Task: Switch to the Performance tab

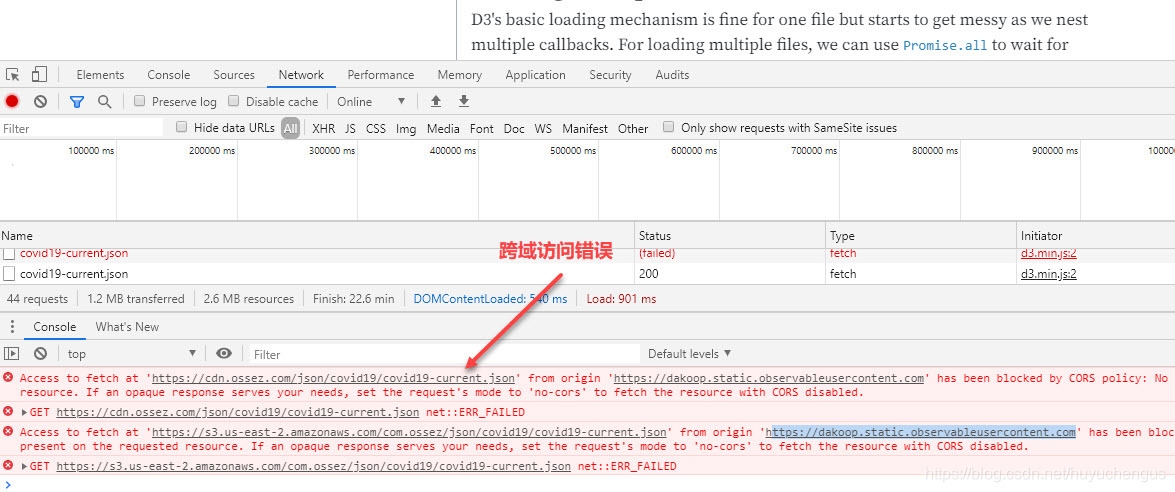Action: click(x=380, y=75)
